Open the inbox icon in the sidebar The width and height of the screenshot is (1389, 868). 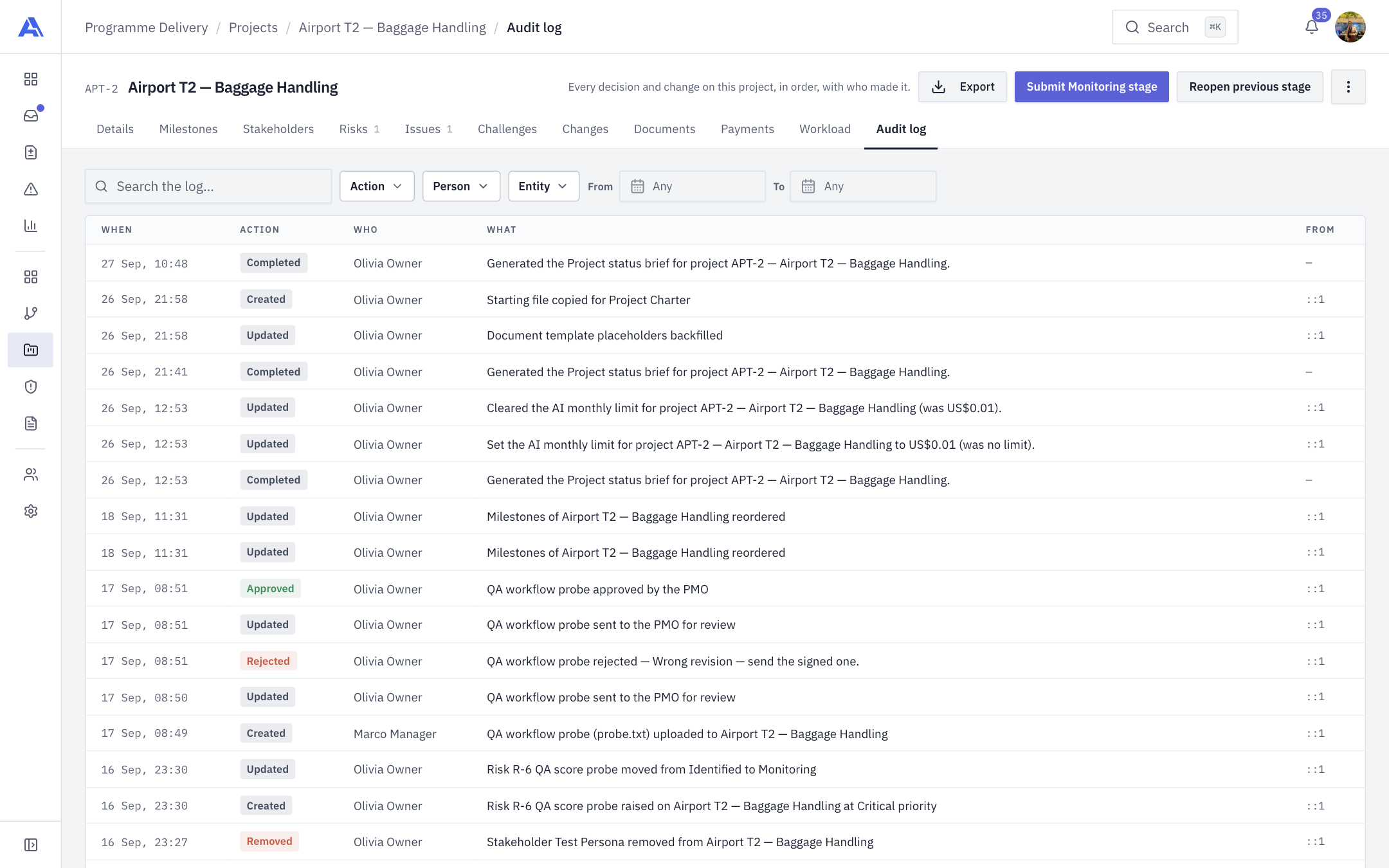pyautogui.click(x=30, y=116)
